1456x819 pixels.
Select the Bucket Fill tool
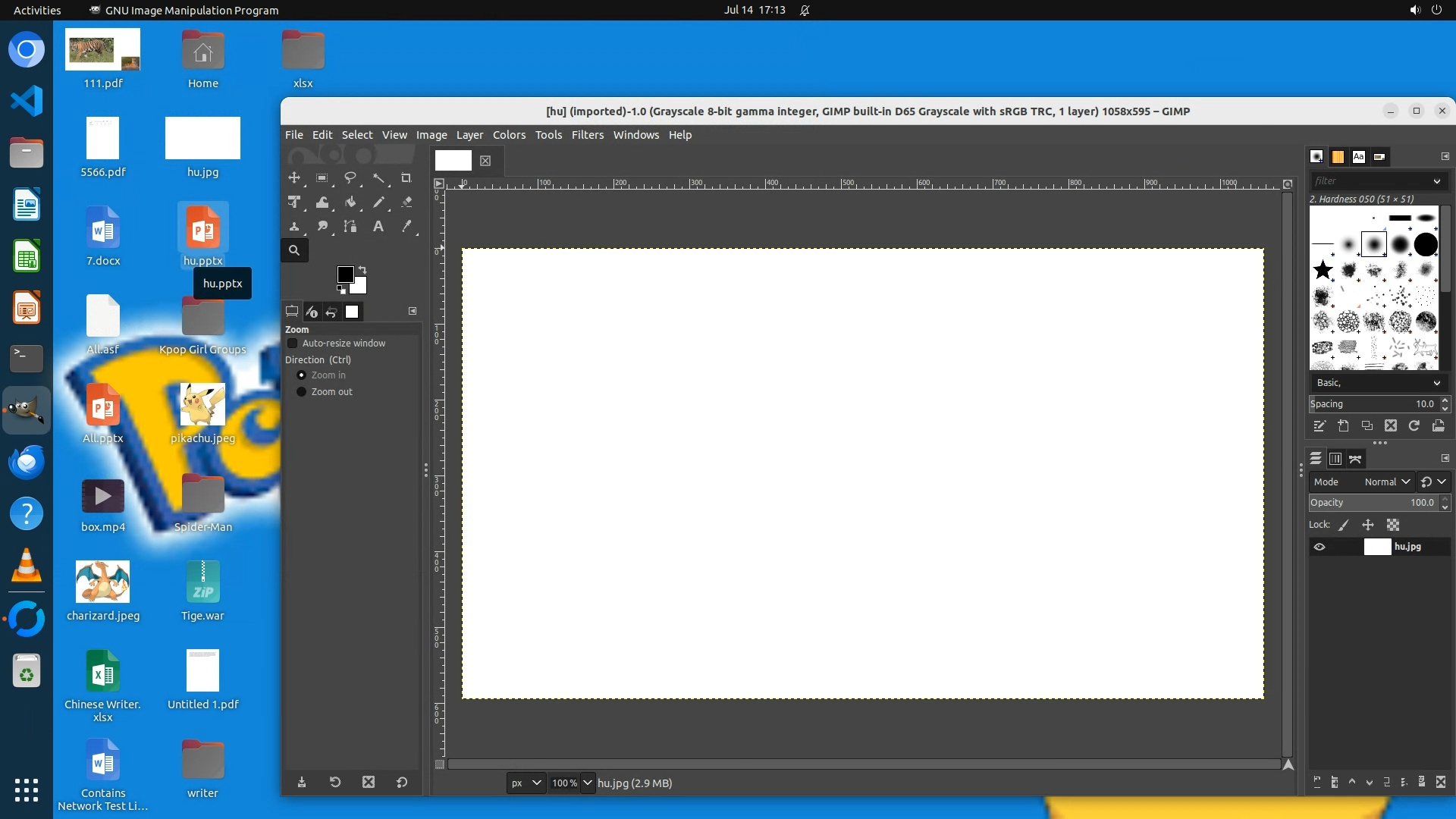click(350, 202)
